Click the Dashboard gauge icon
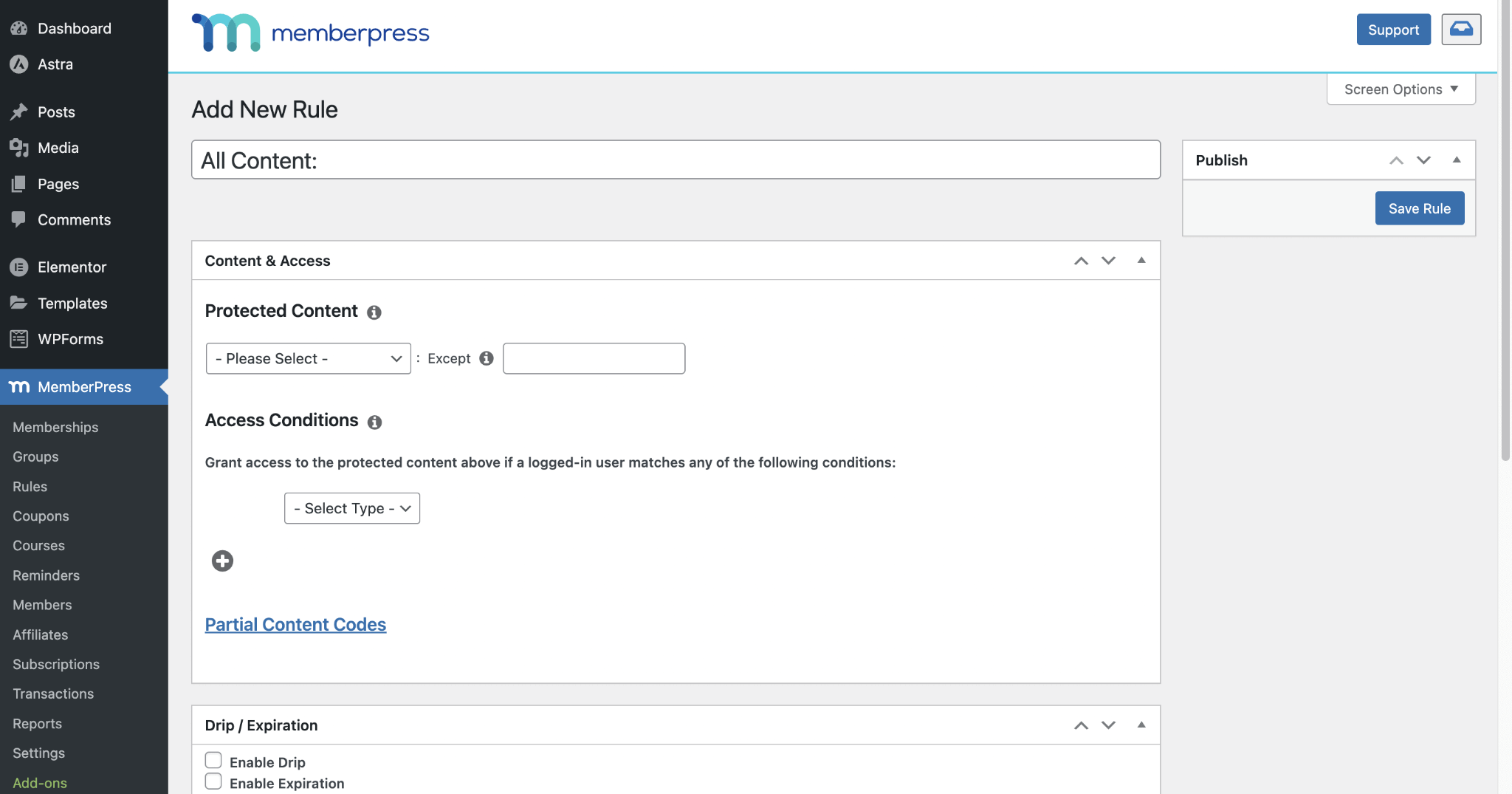1512x794 pixels. coord(19,28)
